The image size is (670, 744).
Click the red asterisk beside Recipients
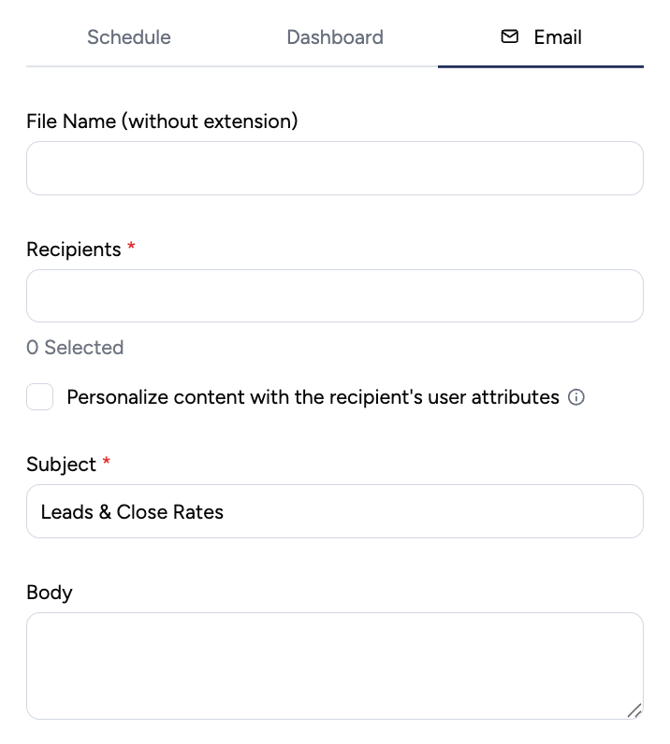tap(131, 246)
